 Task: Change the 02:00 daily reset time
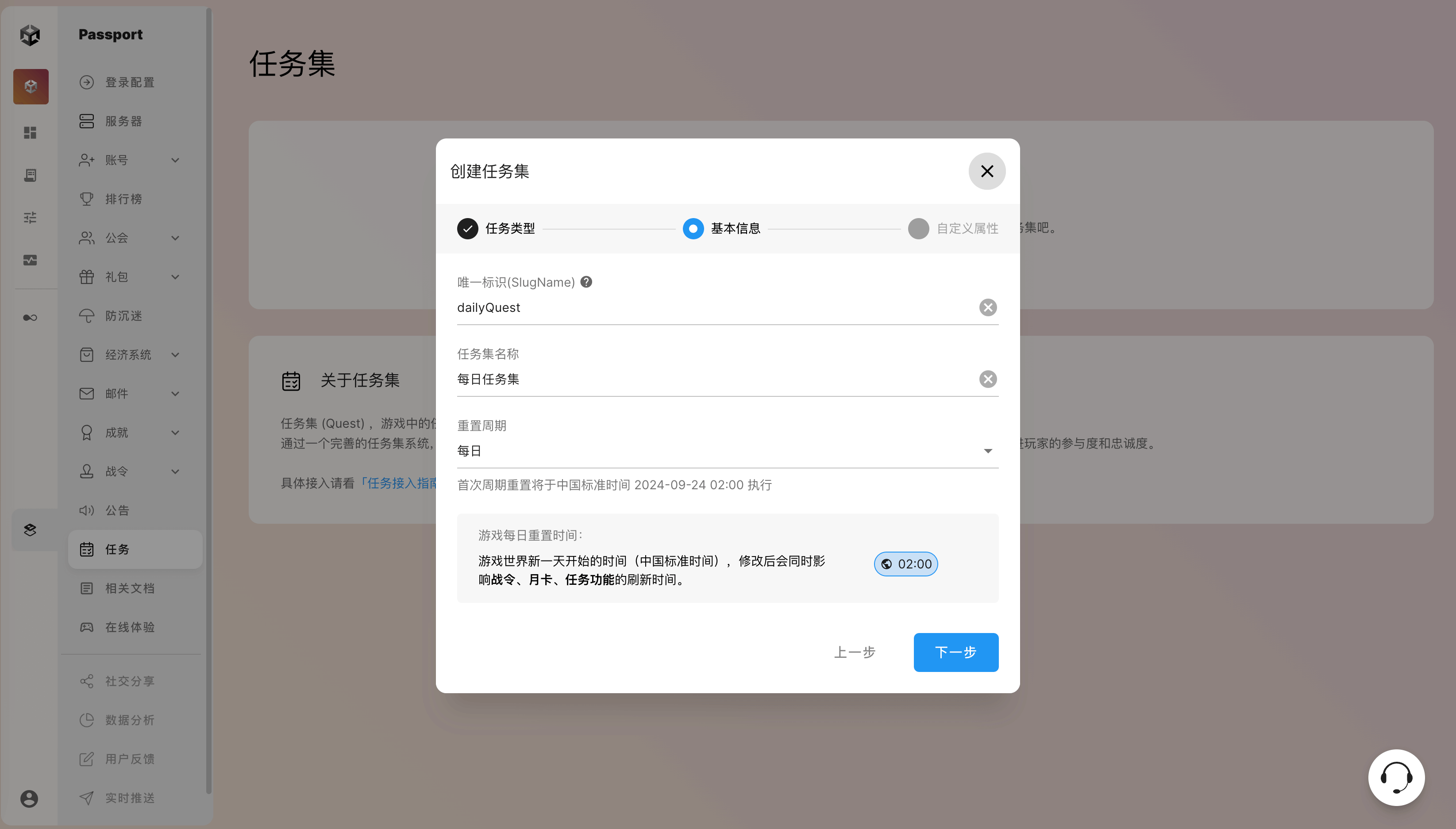(905, 564)
